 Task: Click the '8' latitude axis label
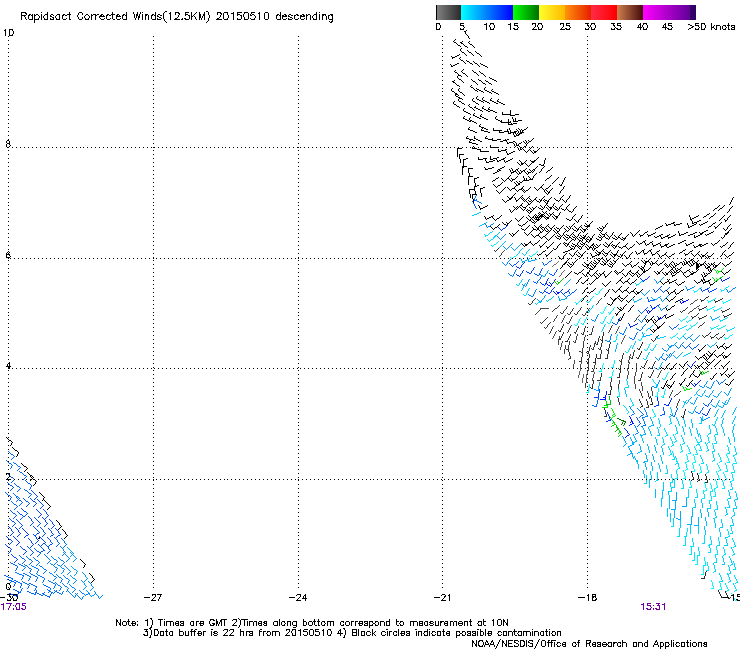pyautogui.click(x=8, y=144)
